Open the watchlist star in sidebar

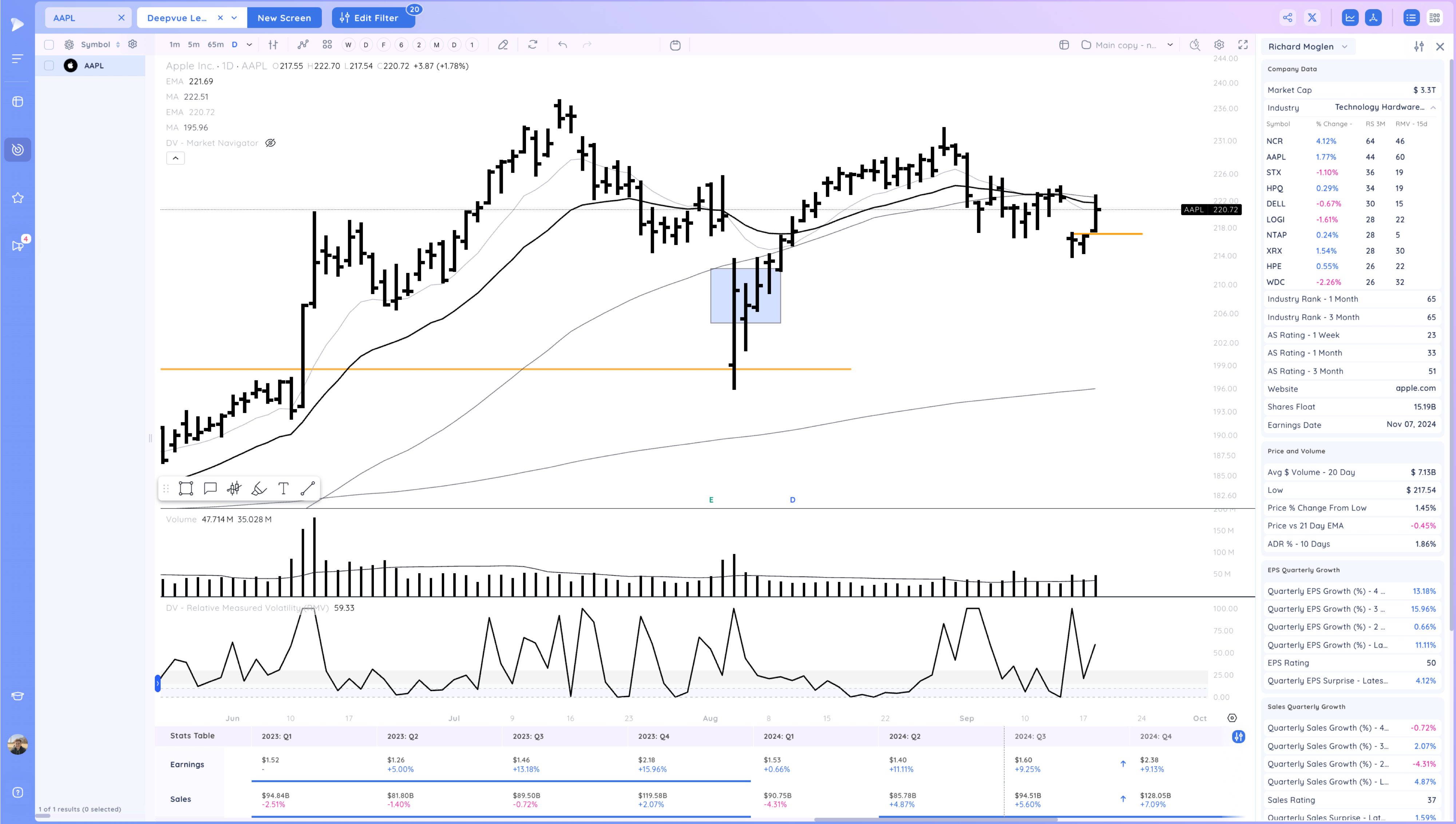click(17, 198)
